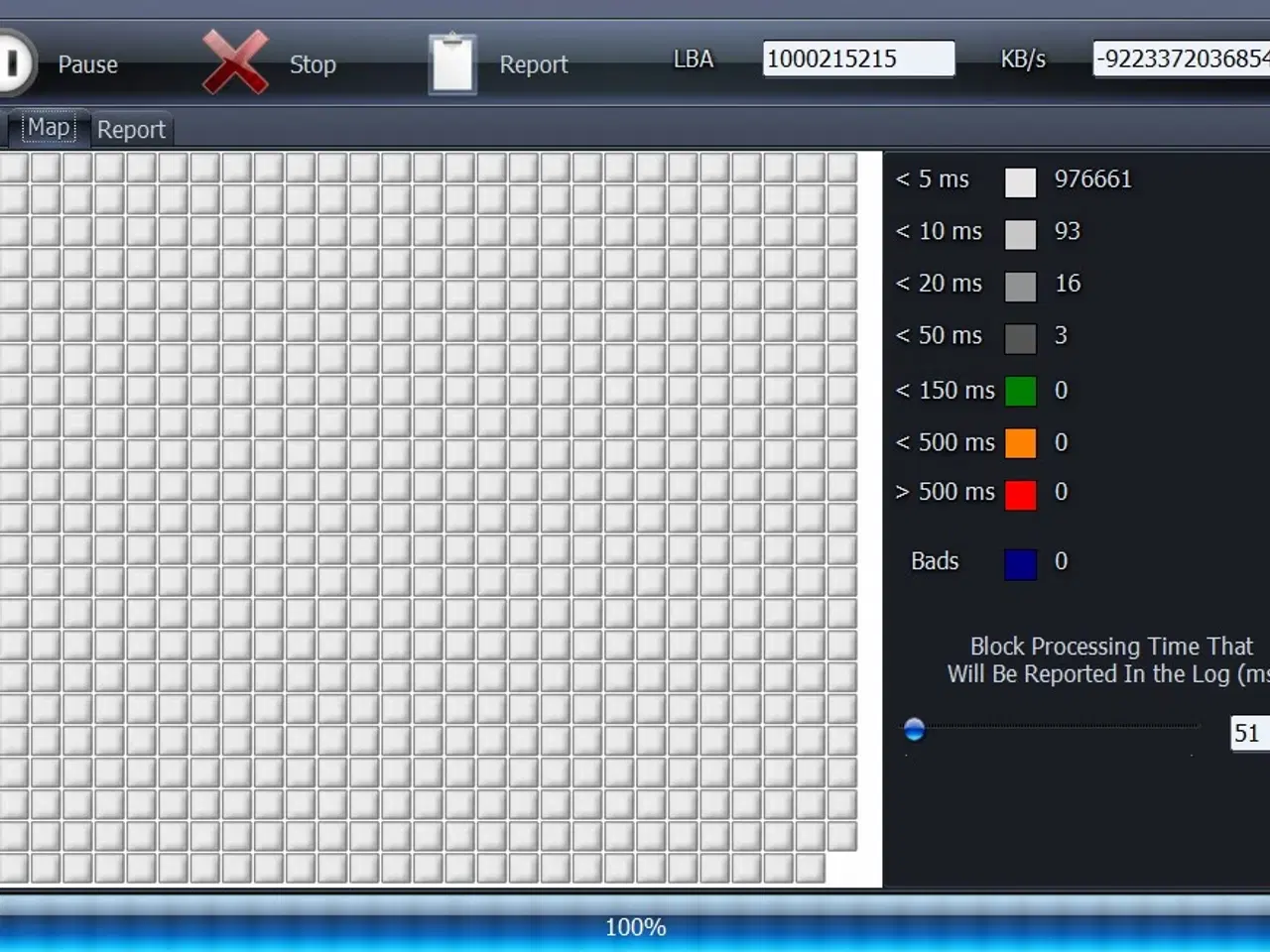
Task: Select the white < 5 ms swatch
Action: point(1020,182)
